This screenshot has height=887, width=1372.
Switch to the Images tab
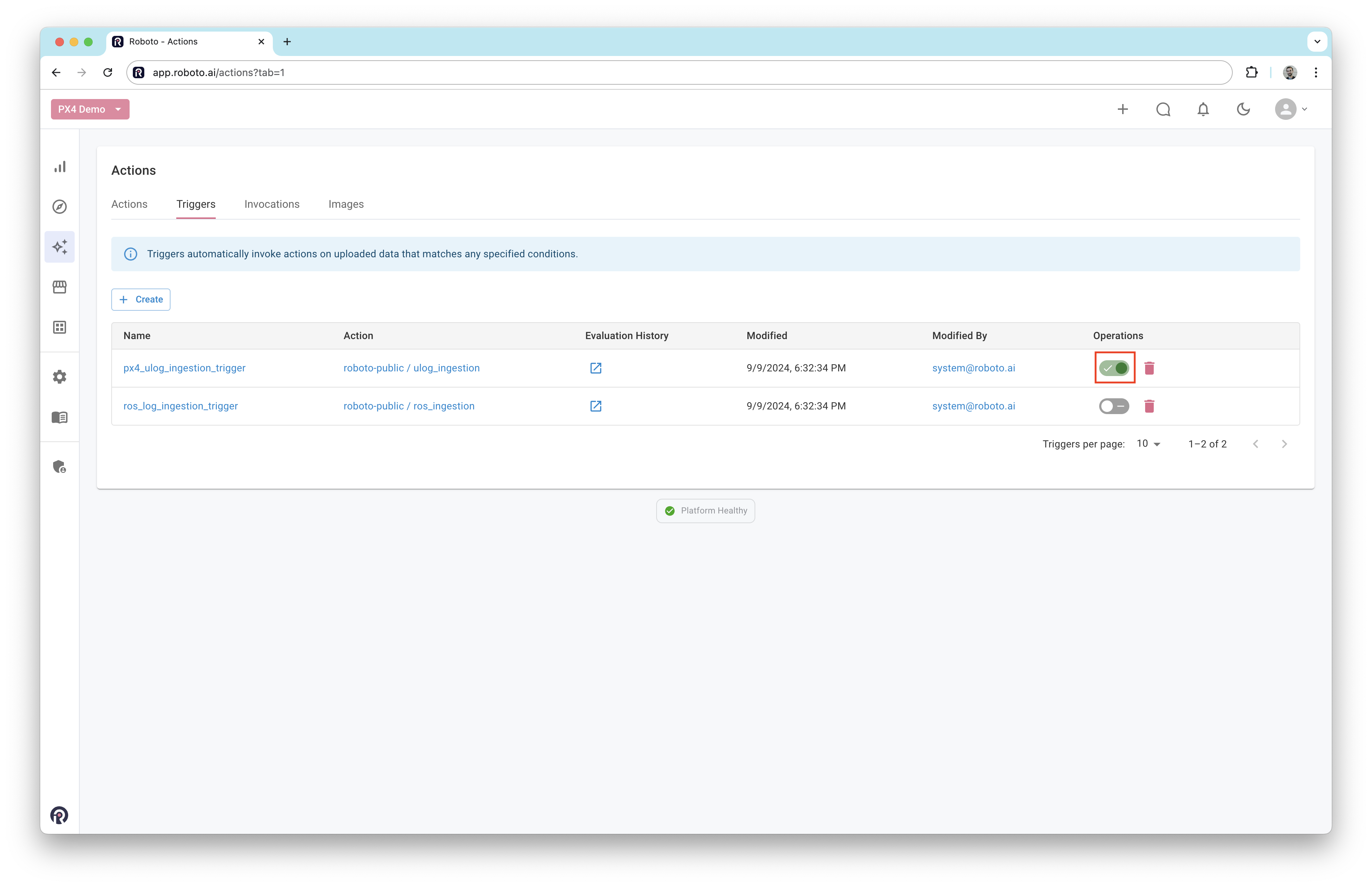pos(346,205)
